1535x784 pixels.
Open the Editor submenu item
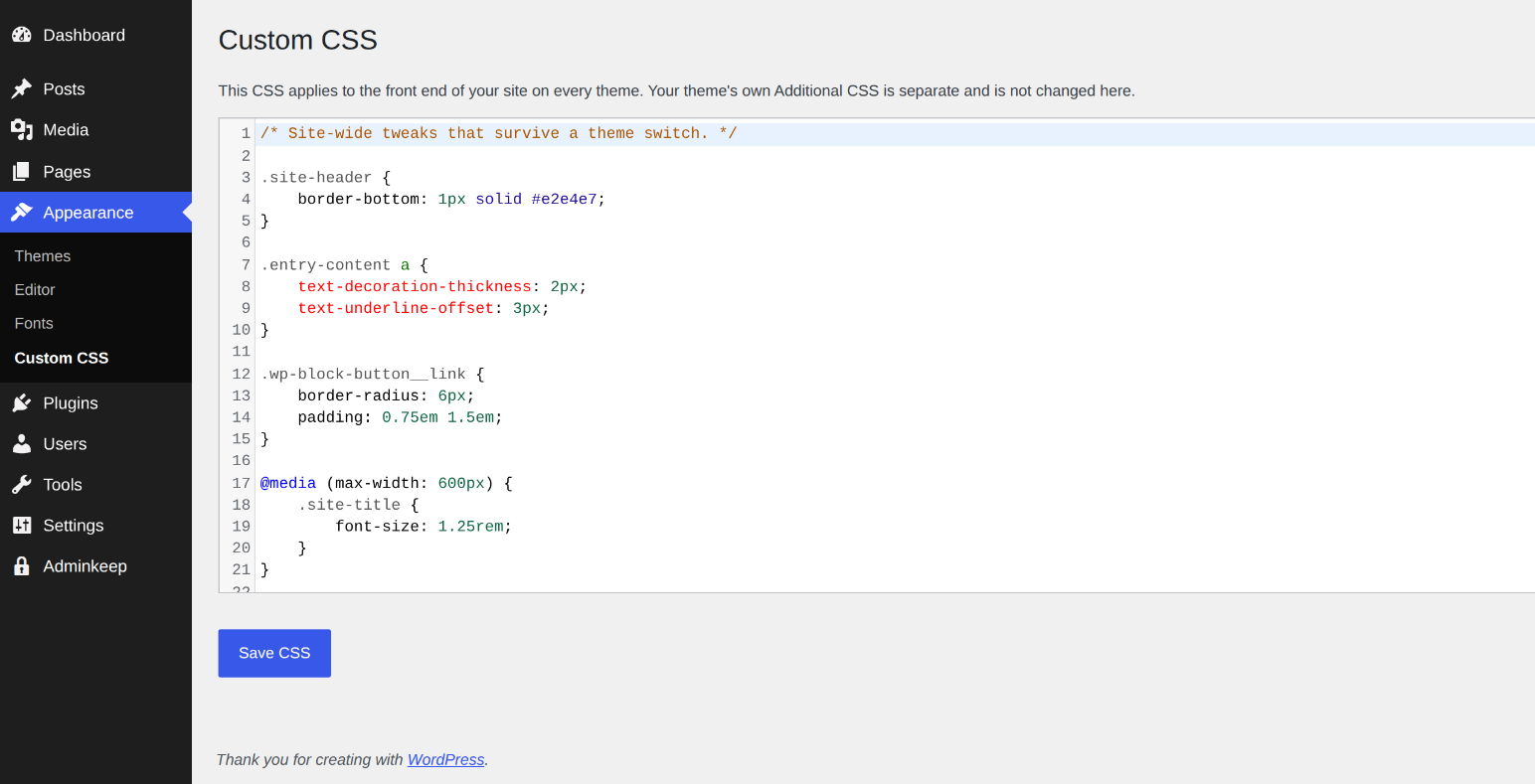[35, 290]
